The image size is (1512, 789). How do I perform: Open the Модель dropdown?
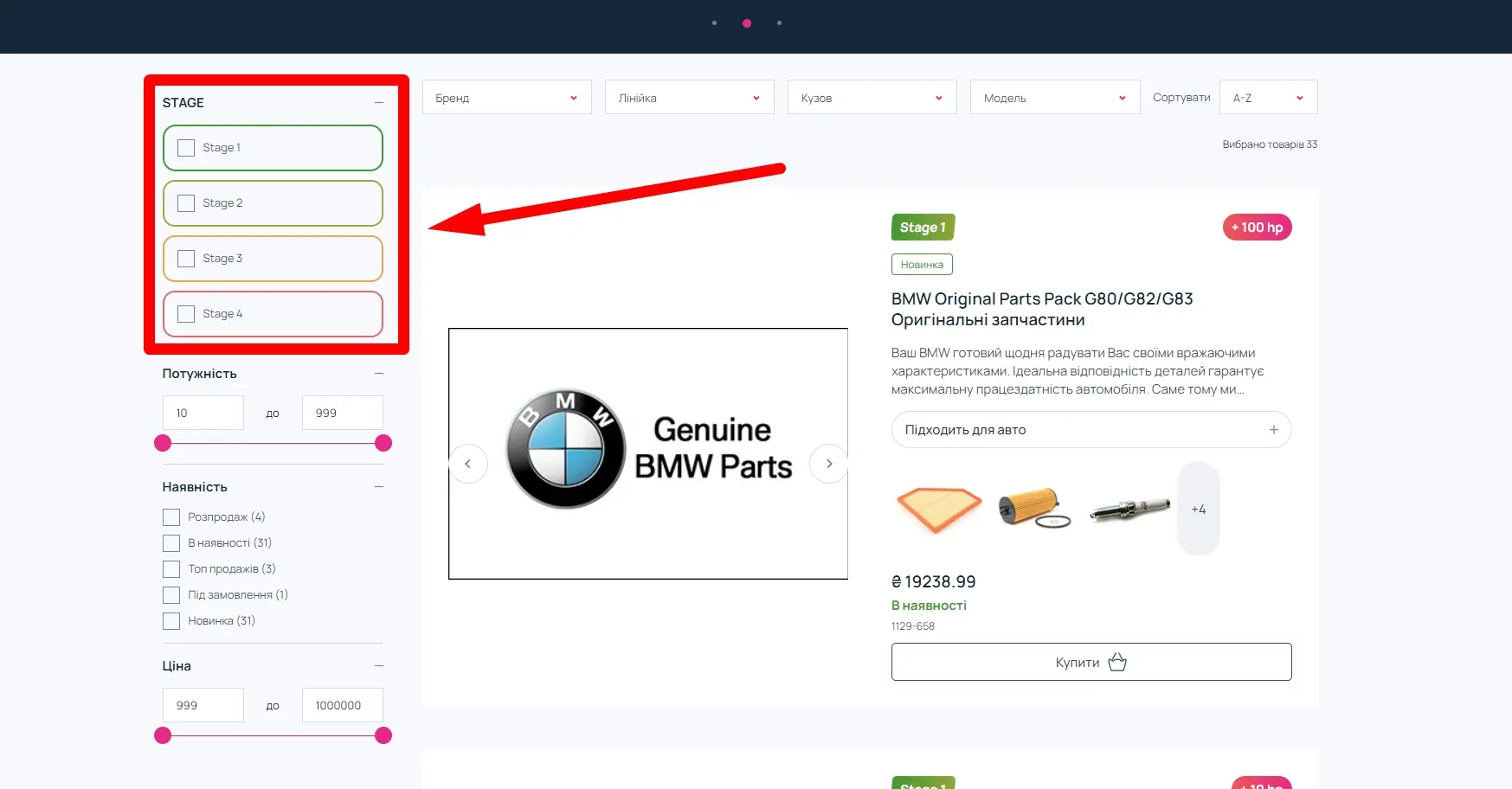pyautogui.click(x=1055, y=98)
